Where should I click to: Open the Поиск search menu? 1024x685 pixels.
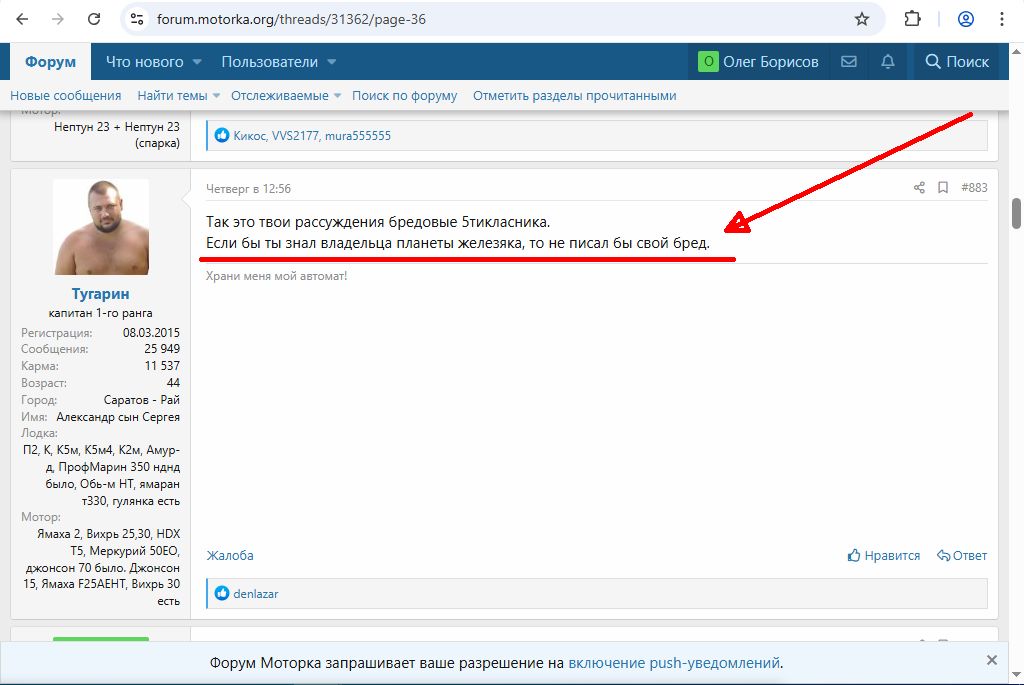click(x=957, y=62)
